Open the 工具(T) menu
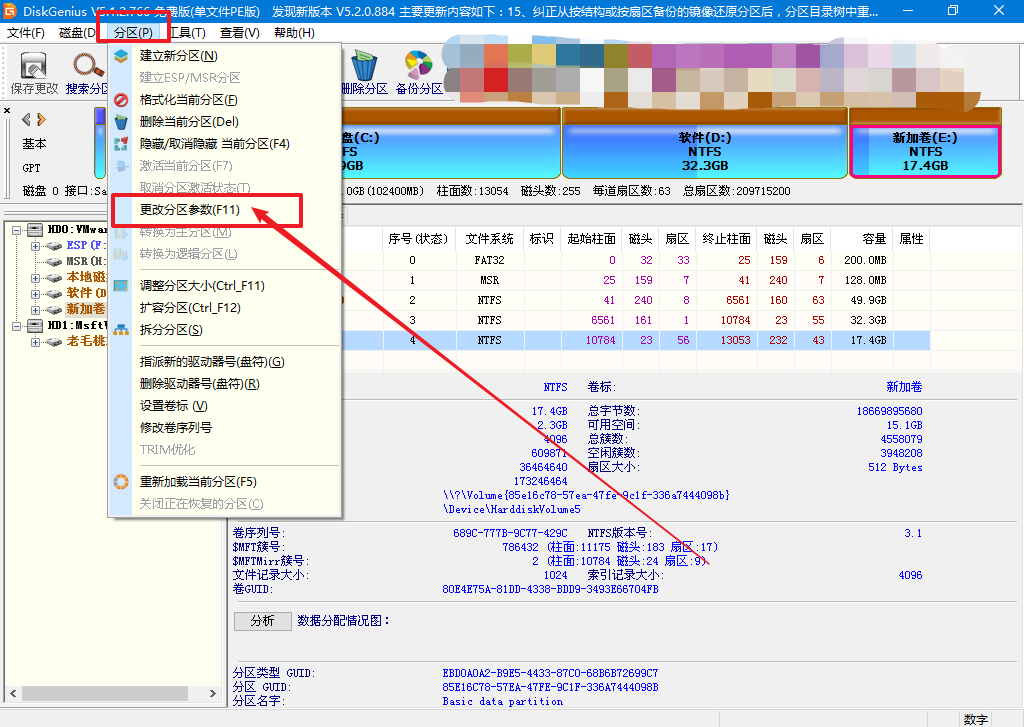Viewport: 1024px width, 727px height. click(x=187, y=33)
